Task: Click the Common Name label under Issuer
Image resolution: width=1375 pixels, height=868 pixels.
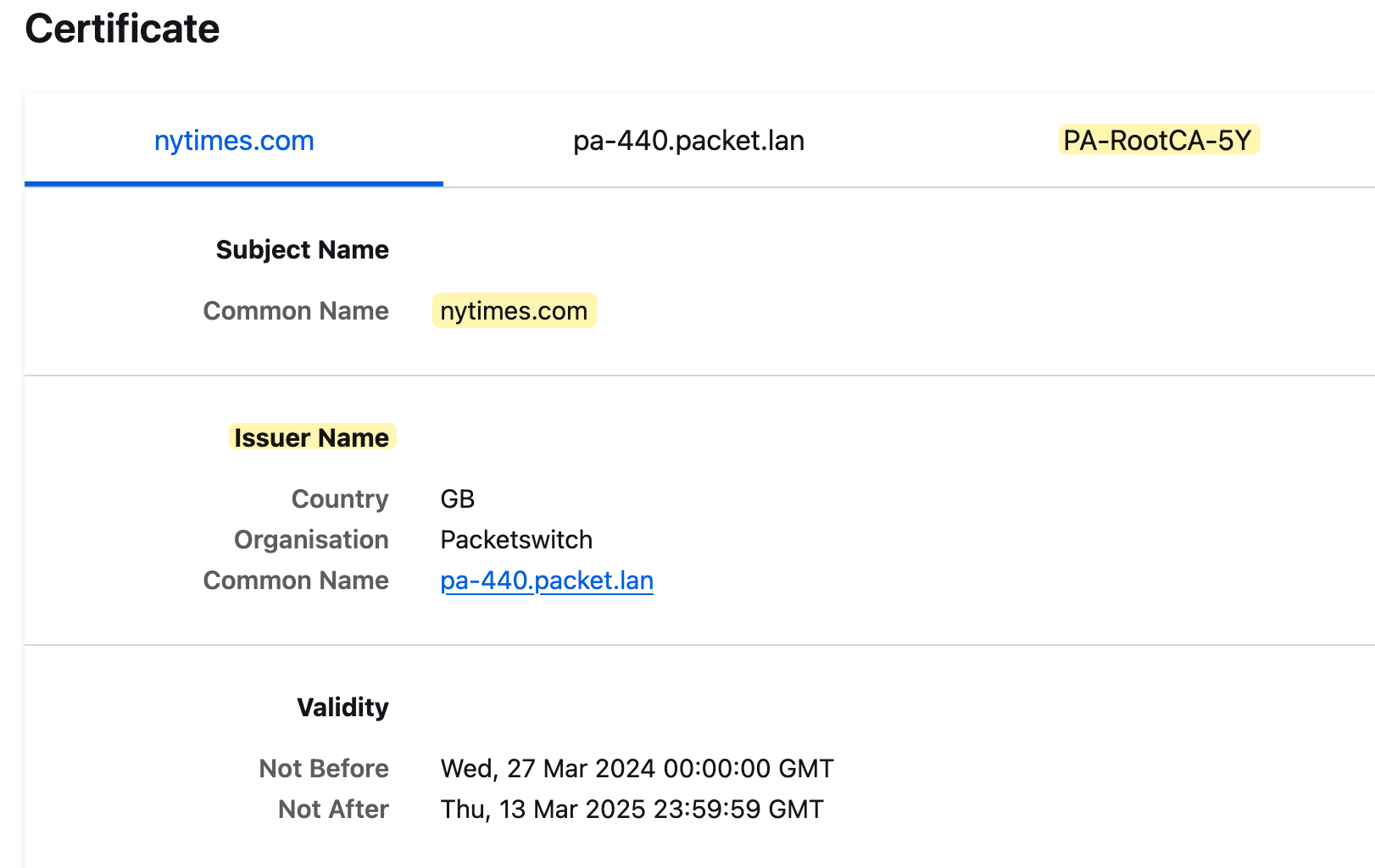Action: [x=295, y=581]
